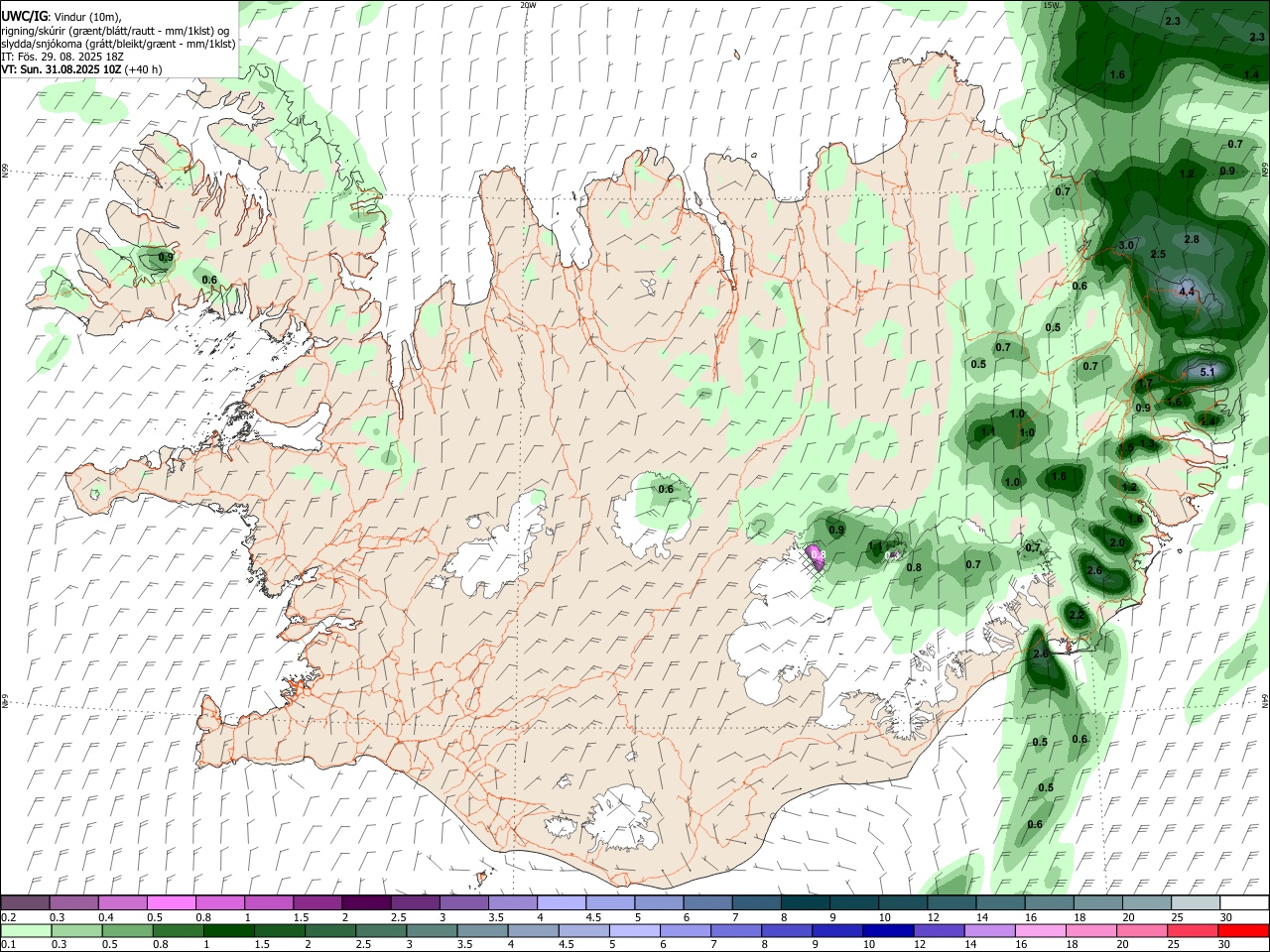The image size is (1270, 952).
Task: Click the palest green first rain legend swatch
Action: point(27,930)
